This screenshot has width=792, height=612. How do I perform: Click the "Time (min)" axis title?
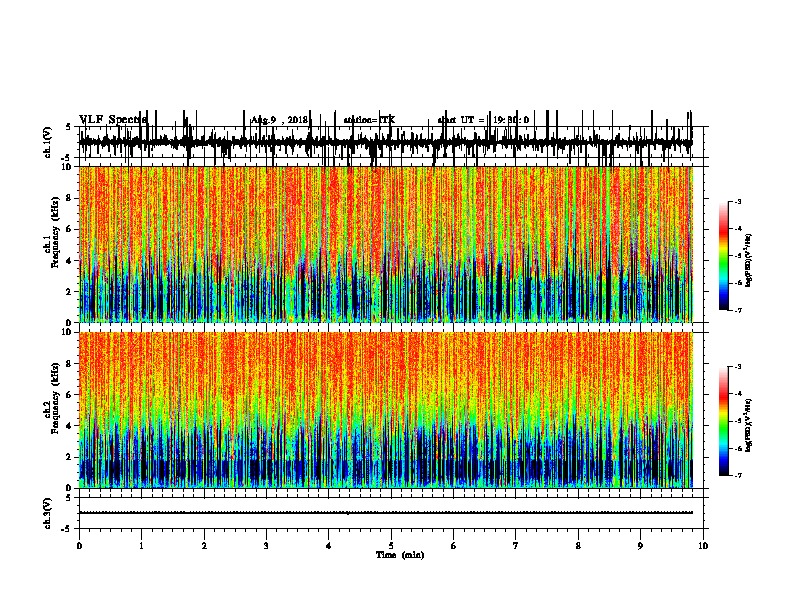click(400, 555)
